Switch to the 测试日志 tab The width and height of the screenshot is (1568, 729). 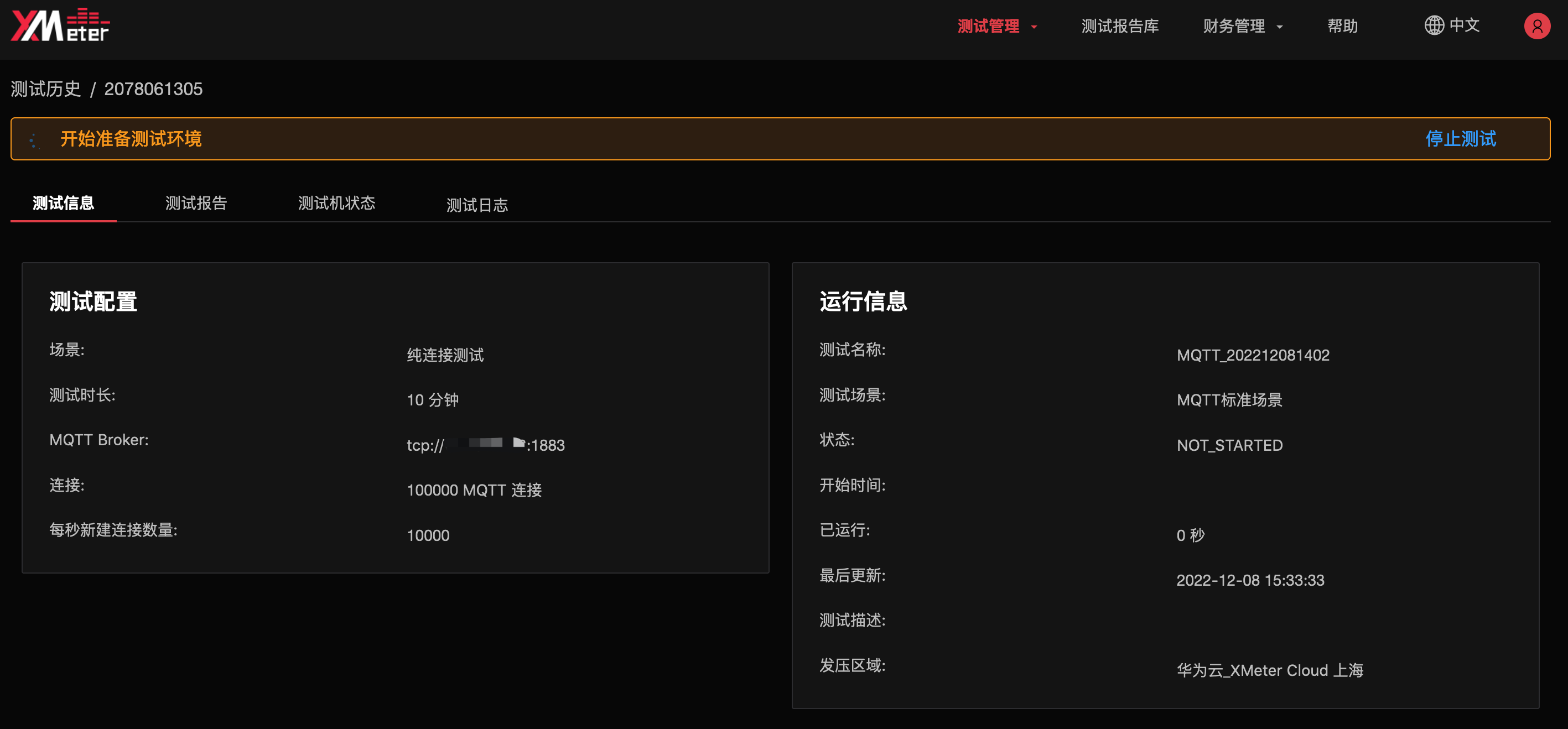(477, 205)
